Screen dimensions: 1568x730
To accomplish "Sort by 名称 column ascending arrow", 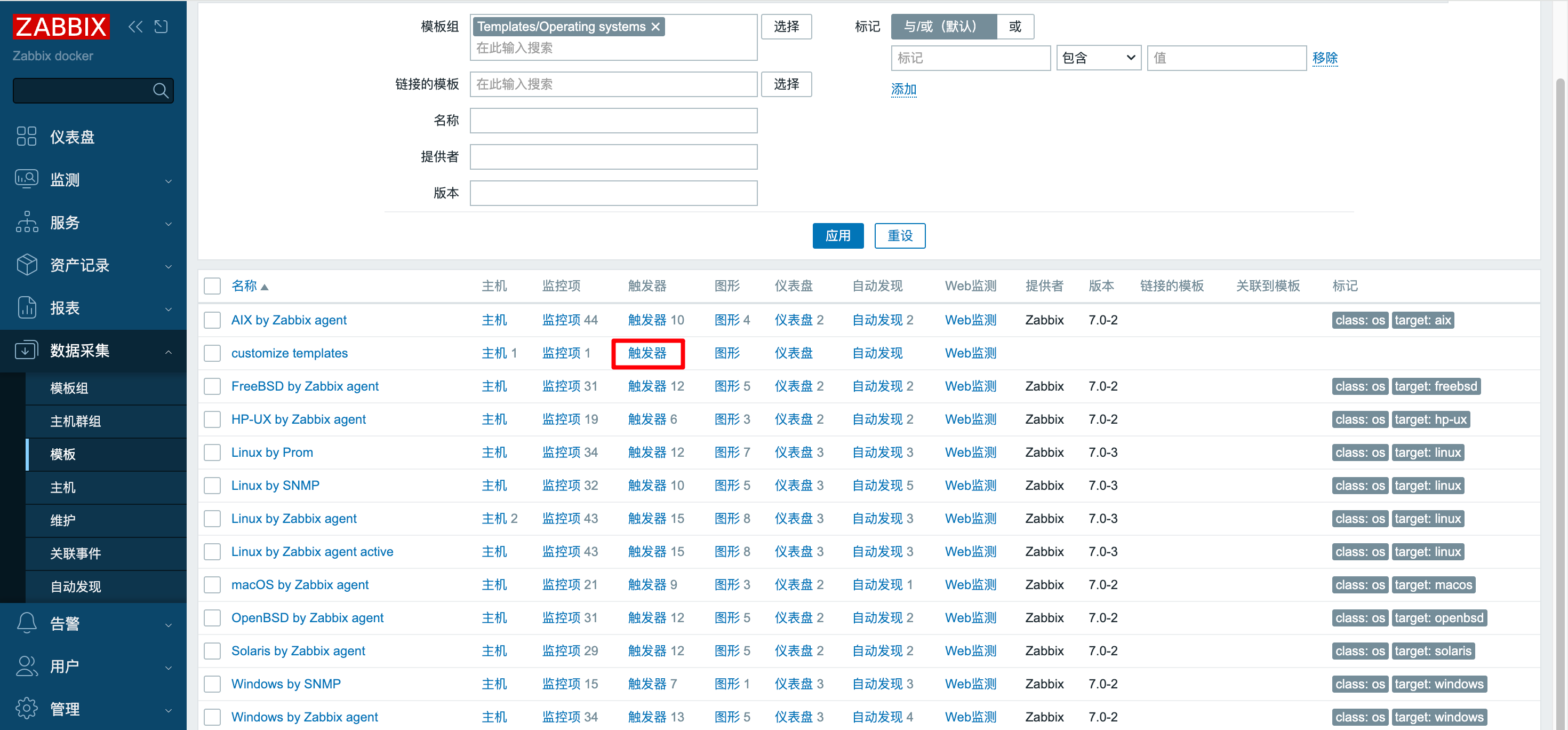I will [264, 287].
